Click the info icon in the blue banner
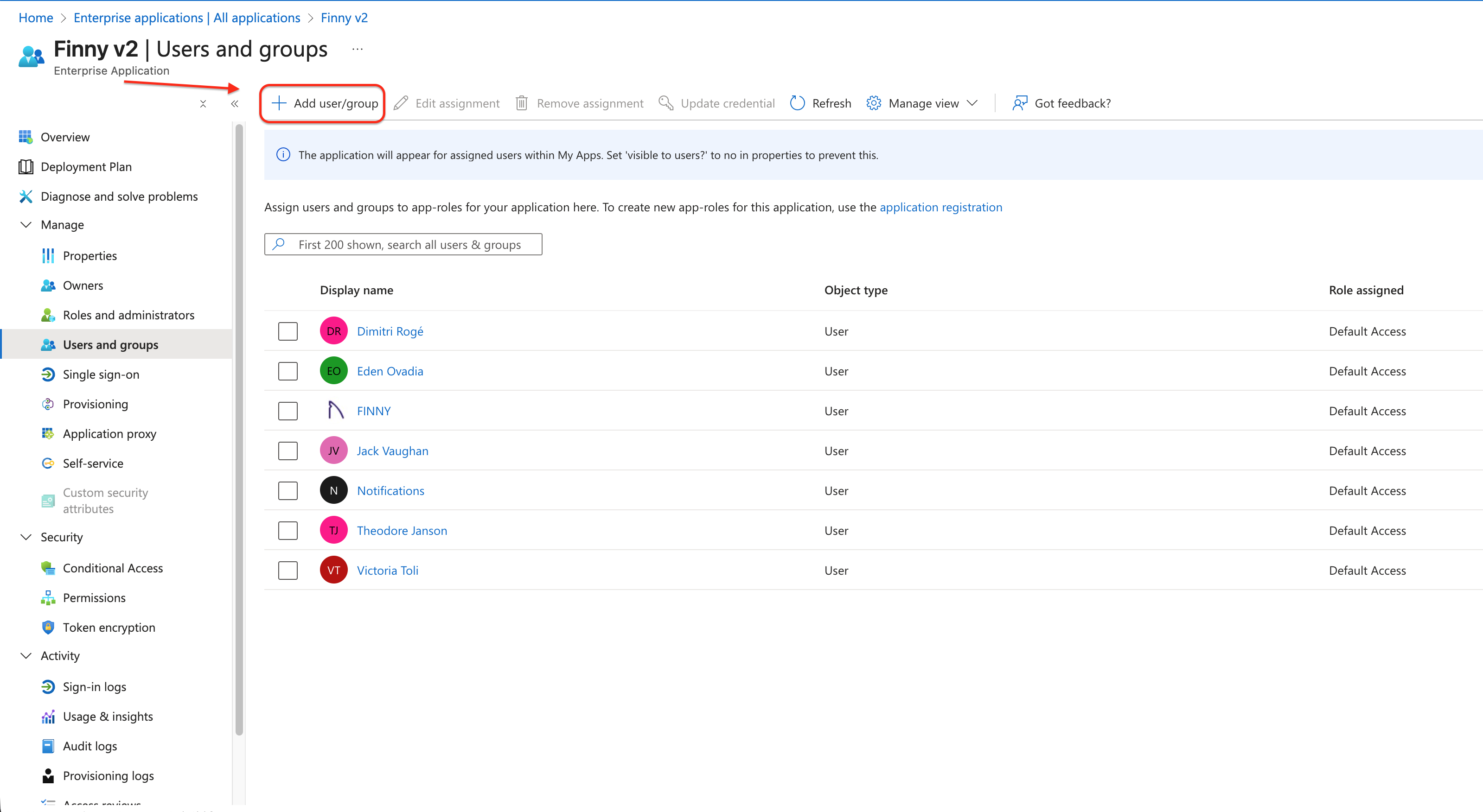The width and height of the screenshot is (1483, 812). click(x=283, y=155)
